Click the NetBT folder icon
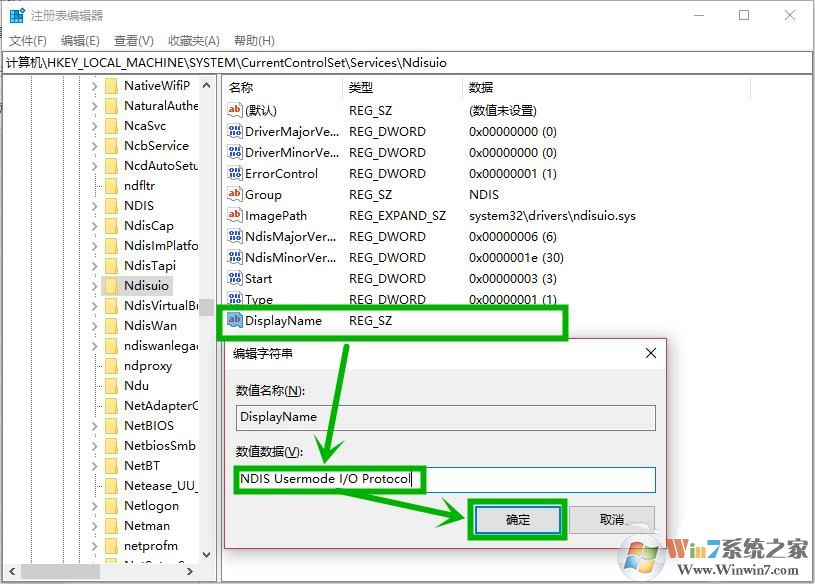The height and width of the screenshot is (584, 815). (x=112, y=466)
